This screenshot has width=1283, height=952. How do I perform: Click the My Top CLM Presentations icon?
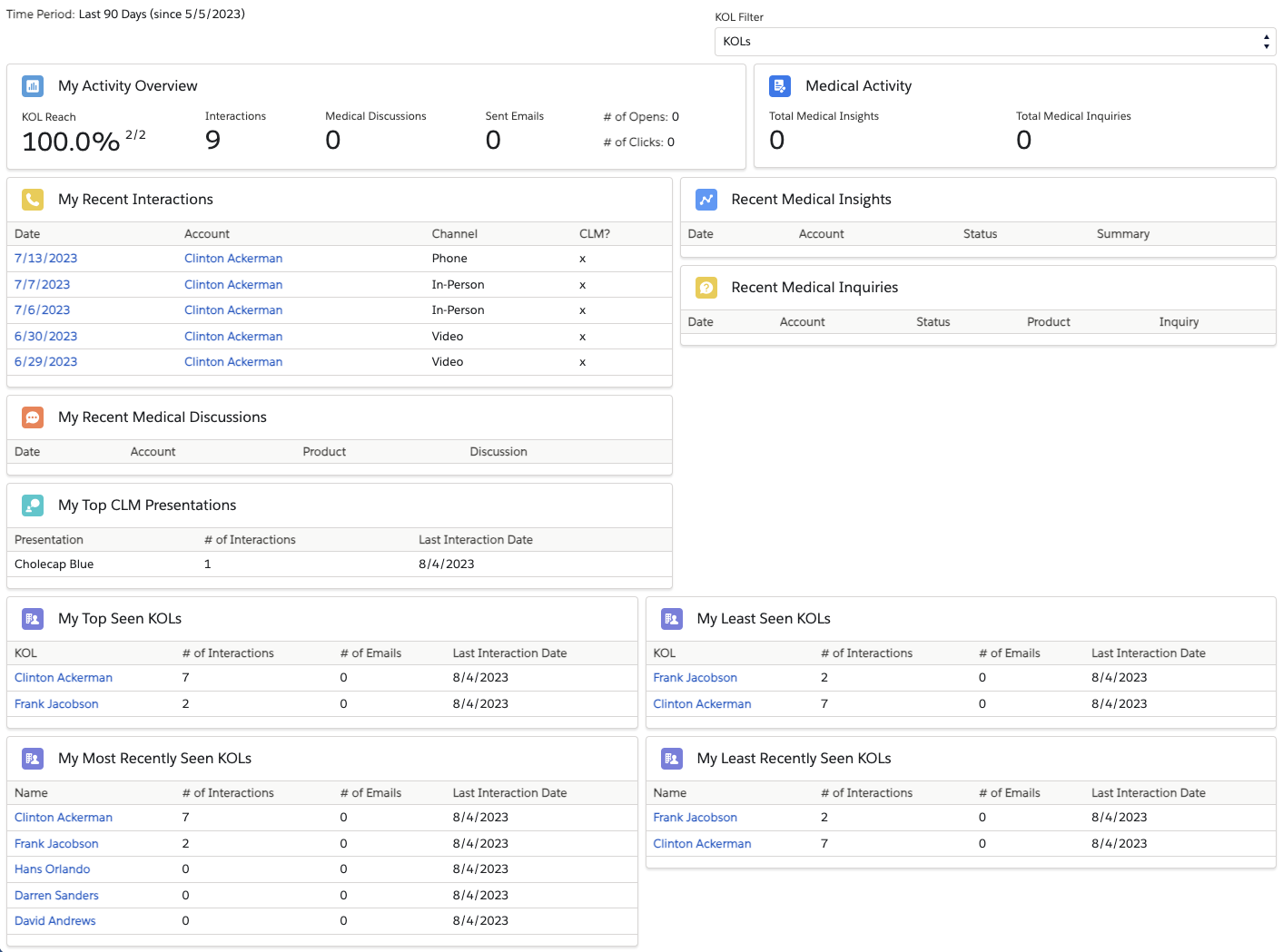coord(33,505)
